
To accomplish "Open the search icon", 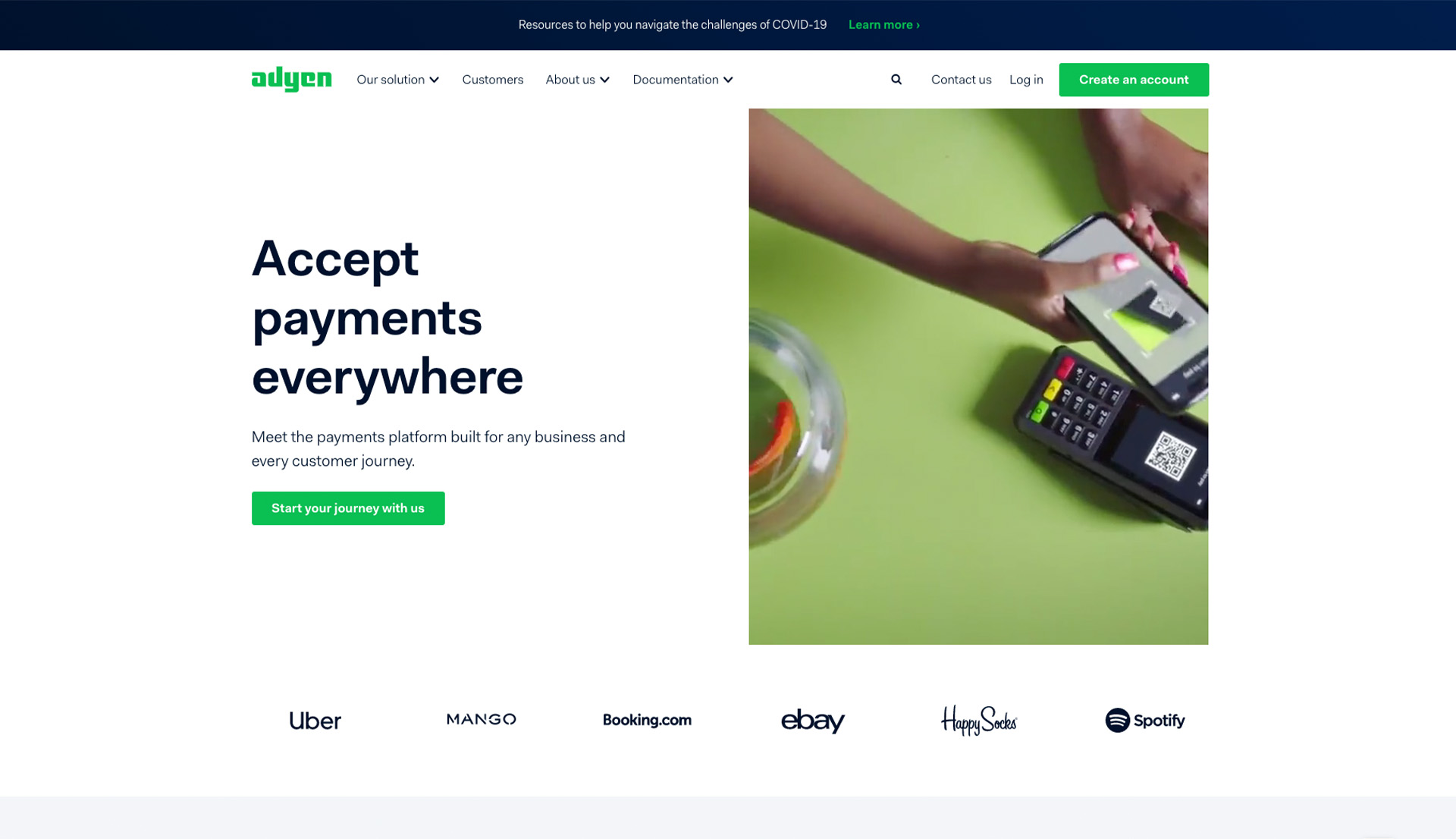I will tap(895, 79).
